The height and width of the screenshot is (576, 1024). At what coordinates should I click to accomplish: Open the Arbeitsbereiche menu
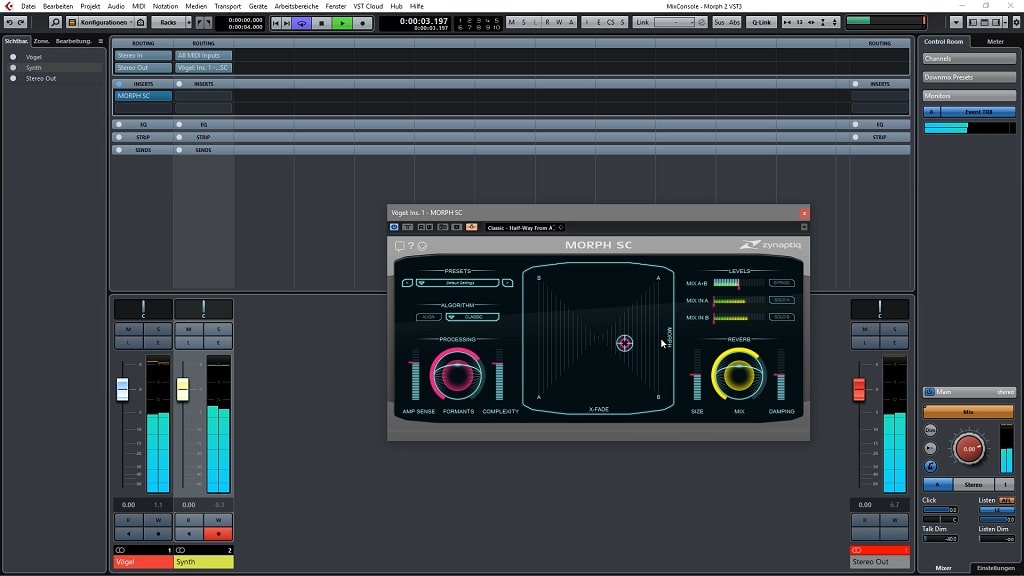coord(296,6)
